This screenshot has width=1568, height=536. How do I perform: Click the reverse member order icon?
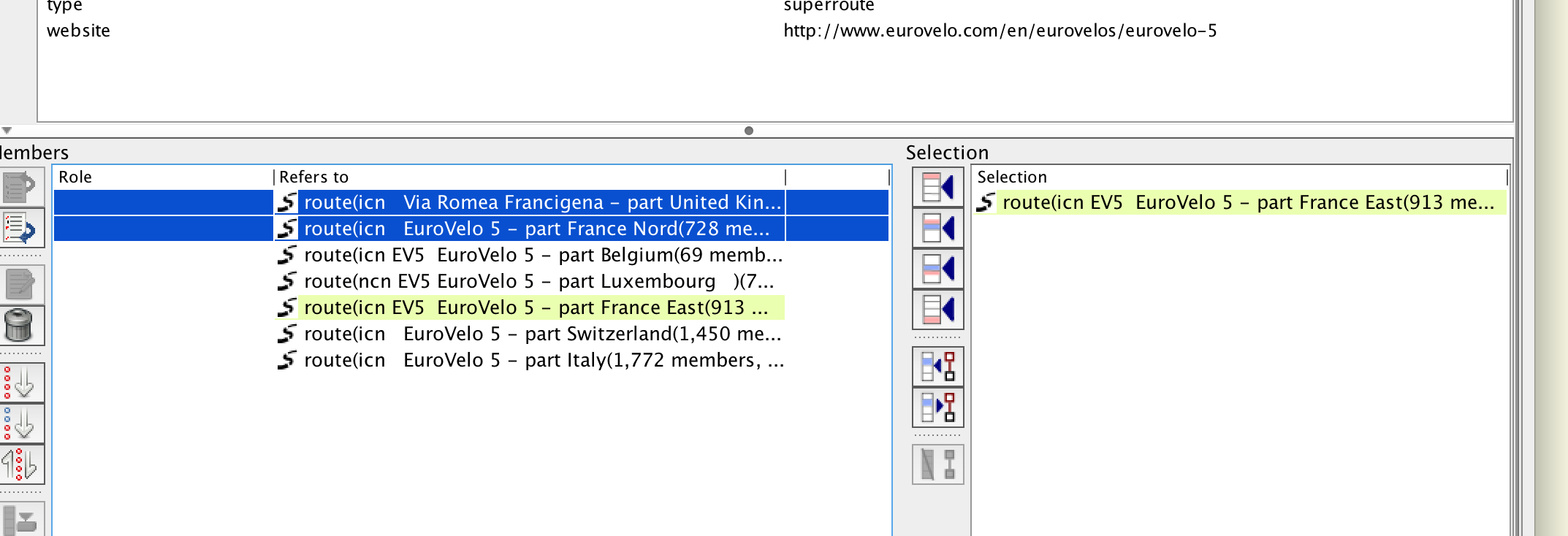(x=20, y=464)
